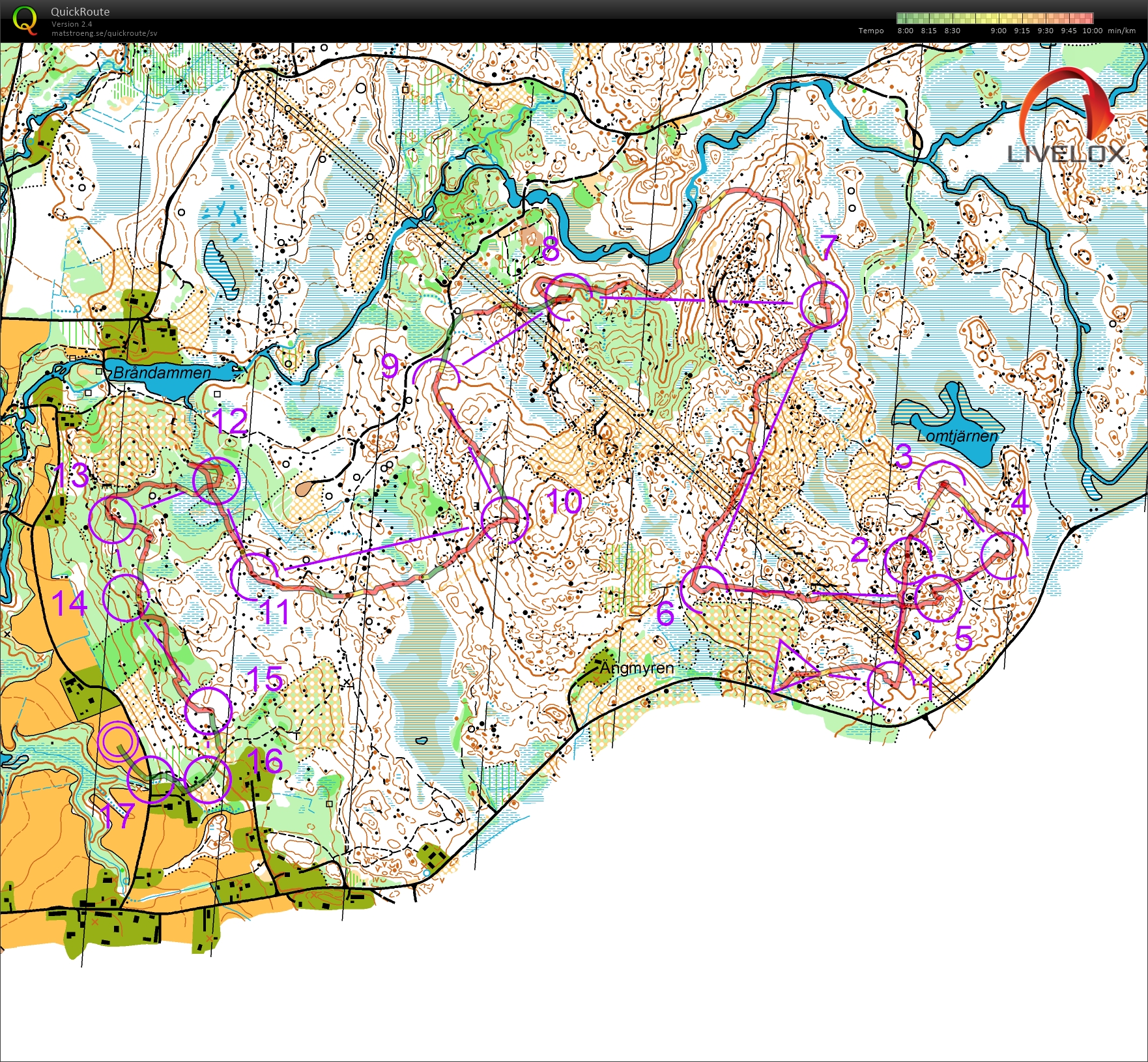Open the matstroeng.se/quickroute/sv link
The height and width of the screenshot is (1062, 1148).
coord(104,33)
